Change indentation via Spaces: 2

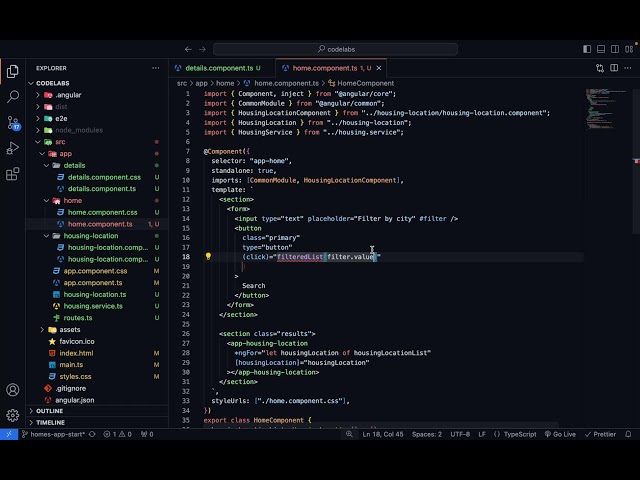coord(427,434)
